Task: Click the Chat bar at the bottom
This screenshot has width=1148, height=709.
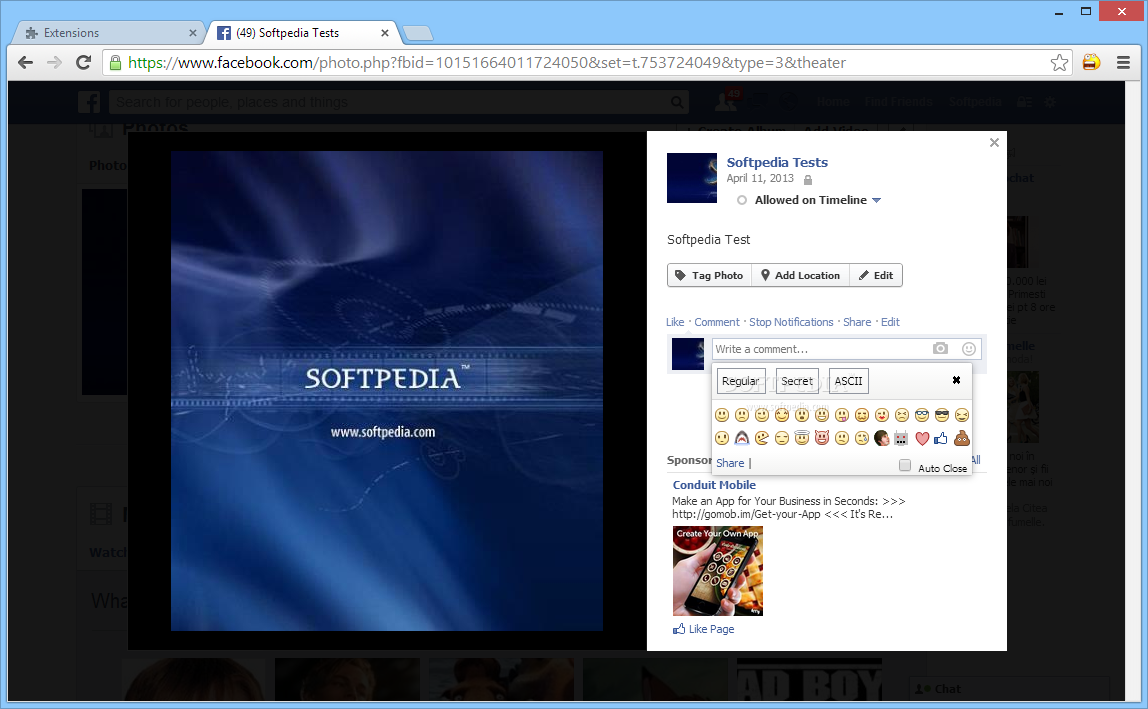Action: tap(1009, 689)
